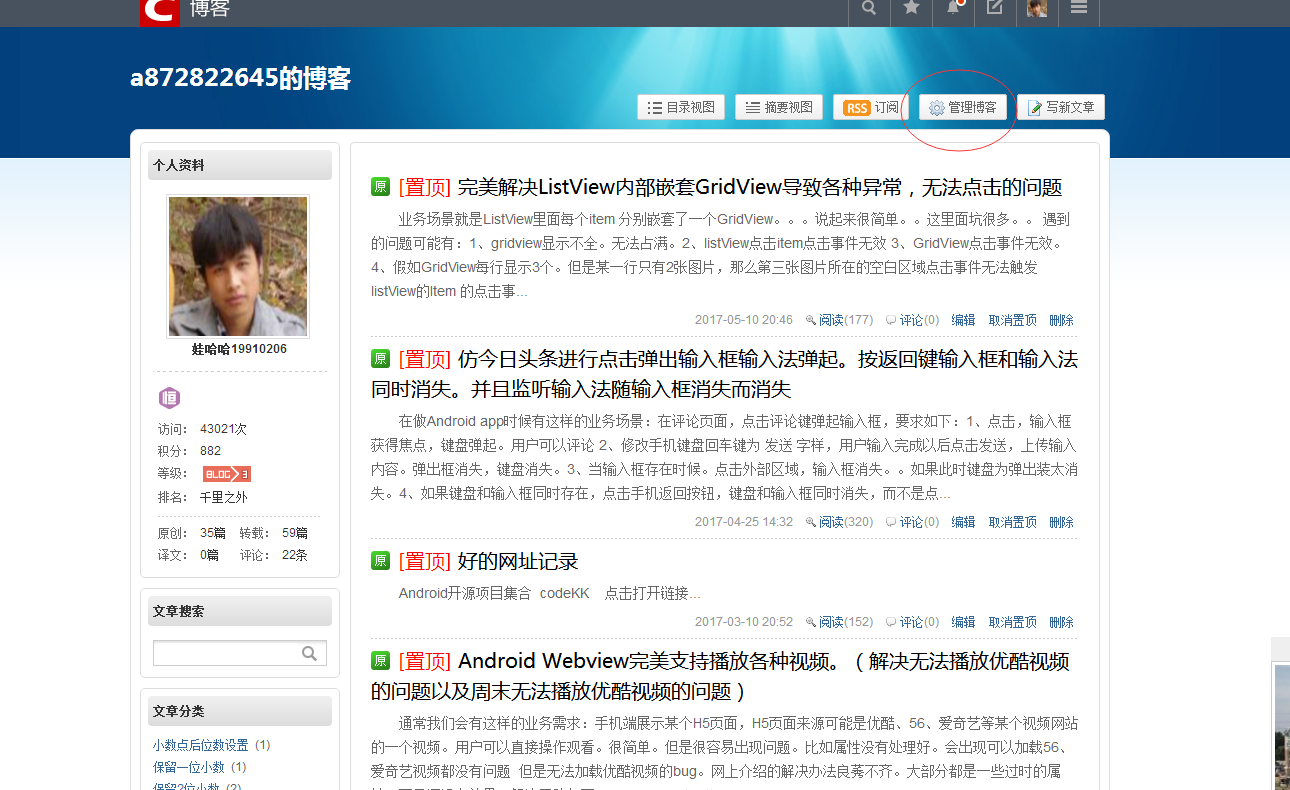Click the 文章分类 panel header
Screen dimensions: 1290x790
[x=240, y=711]
